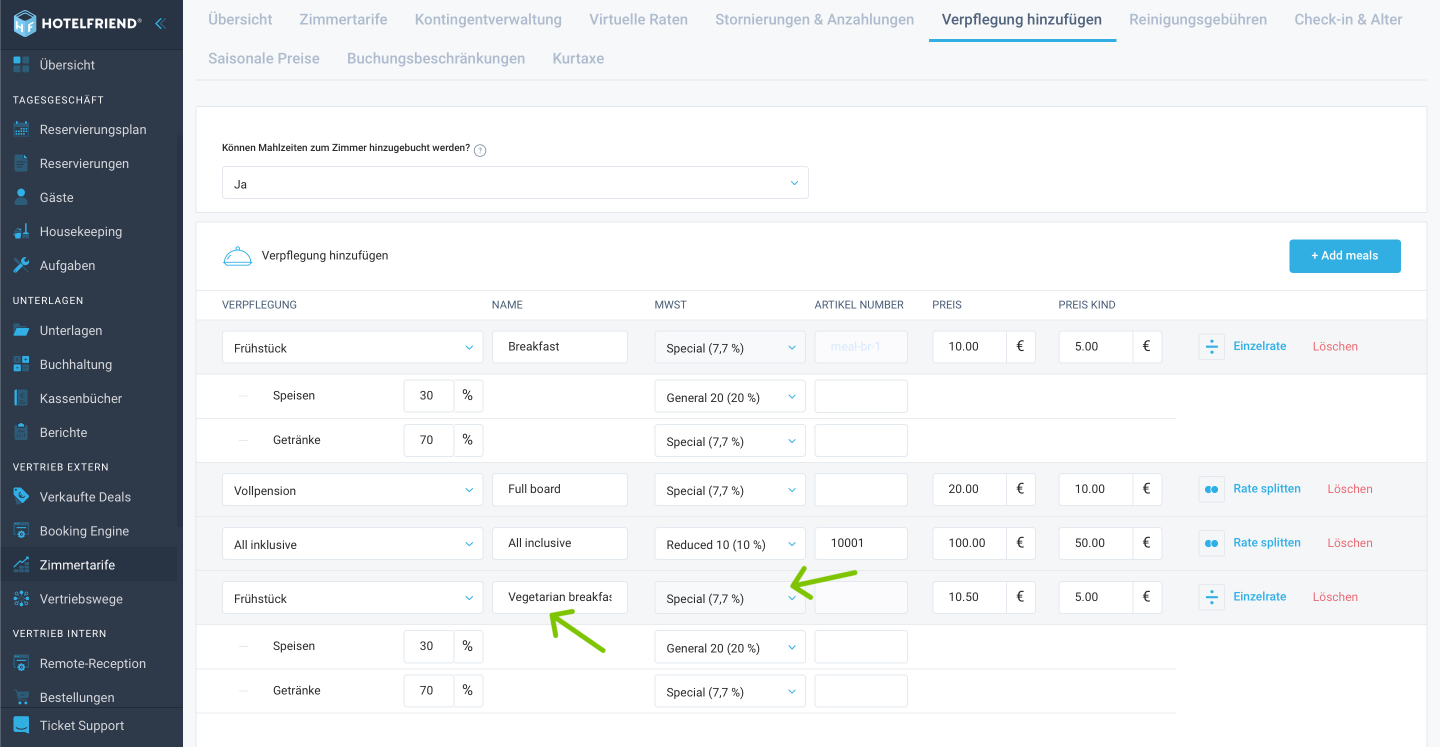
Task: Open the Virtuelle Raten tab
Action: [638, 20]
